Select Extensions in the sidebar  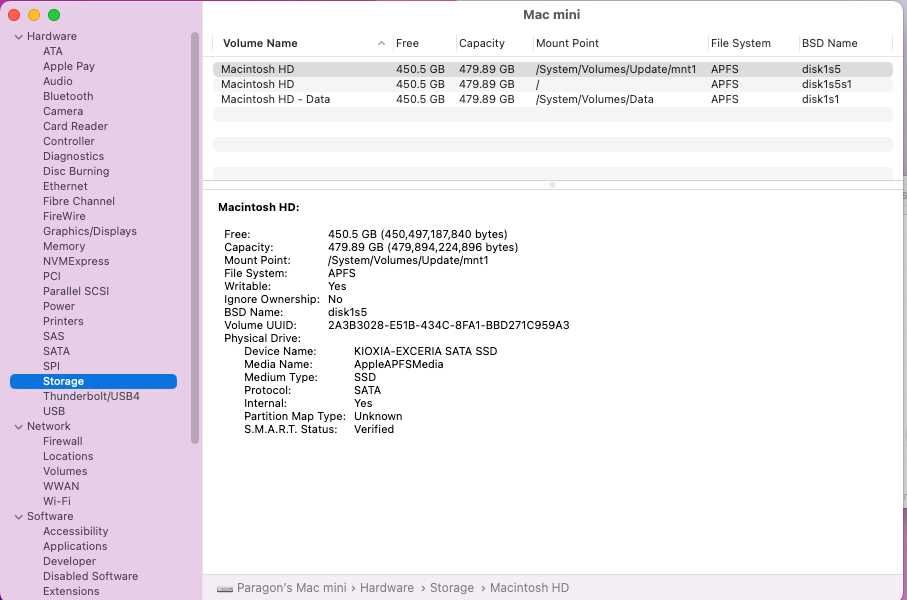click(71, 591)
